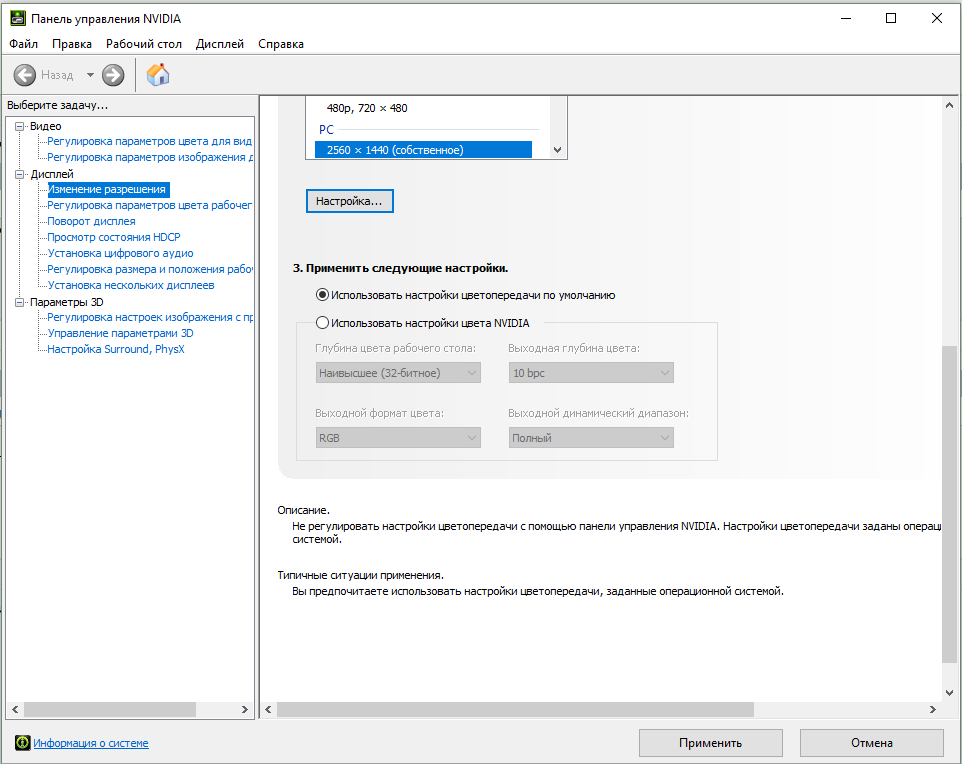Open the back history dropdown arrow

(90, 75)
